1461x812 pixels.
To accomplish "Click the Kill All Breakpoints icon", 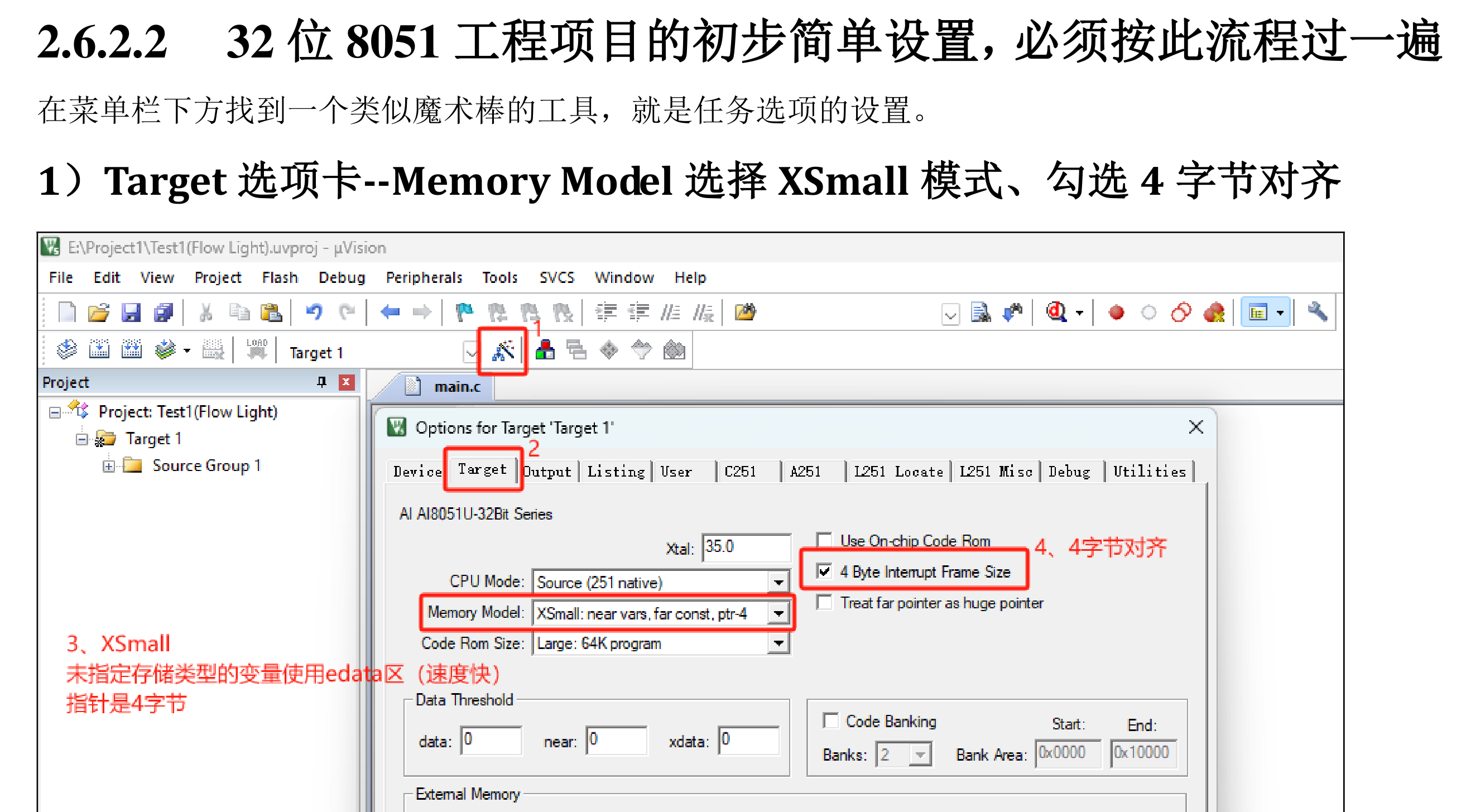I will pyautogui.click(x=1214, y=313).
